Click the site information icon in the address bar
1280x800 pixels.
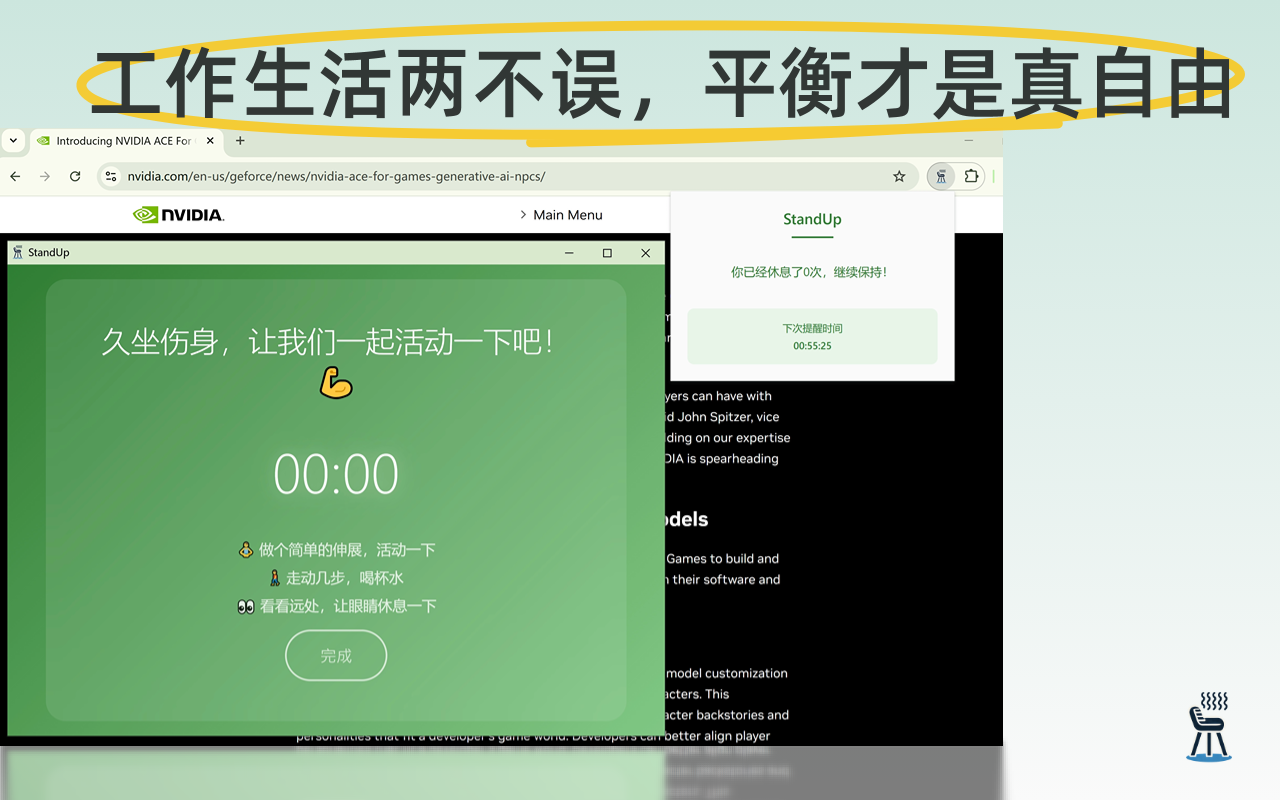coord(110,176)
